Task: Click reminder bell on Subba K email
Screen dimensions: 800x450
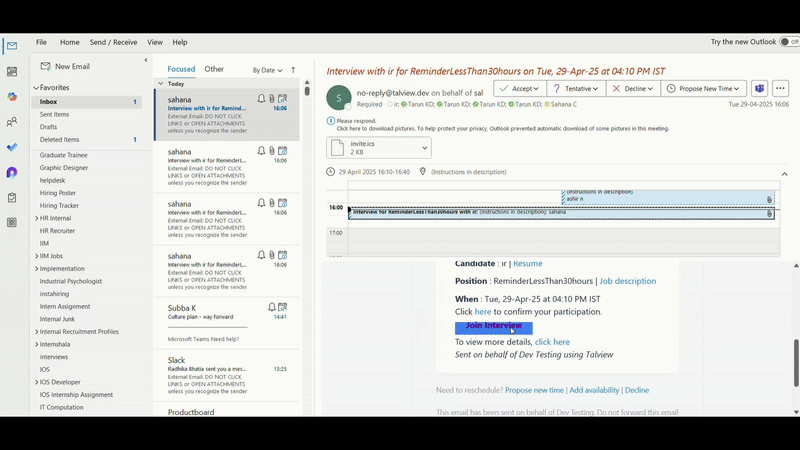Action: click(272, 307)
